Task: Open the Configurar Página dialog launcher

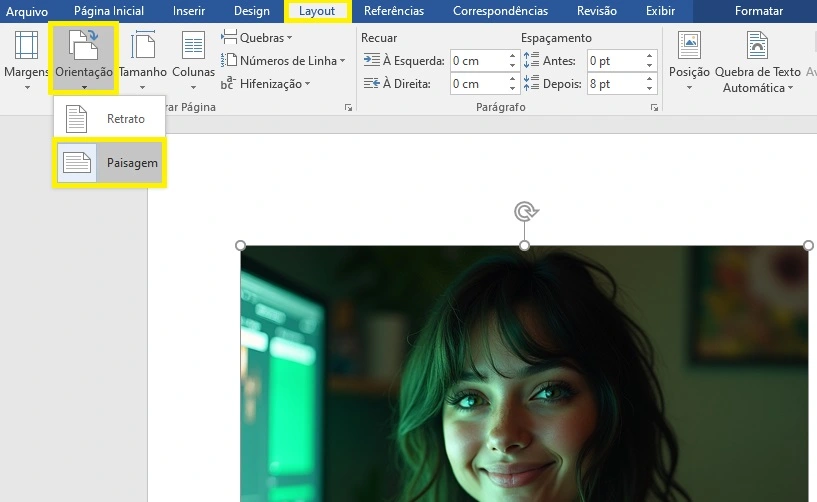Action: (348, 107)
